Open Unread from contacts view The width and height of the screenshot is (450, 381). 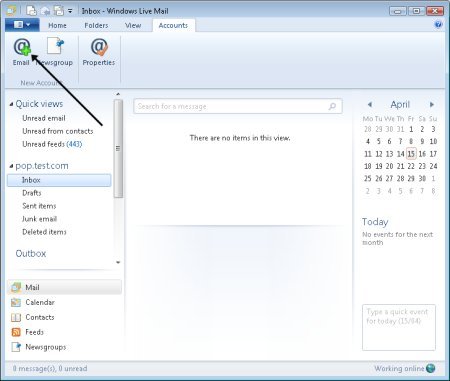[x=58, y=131]
